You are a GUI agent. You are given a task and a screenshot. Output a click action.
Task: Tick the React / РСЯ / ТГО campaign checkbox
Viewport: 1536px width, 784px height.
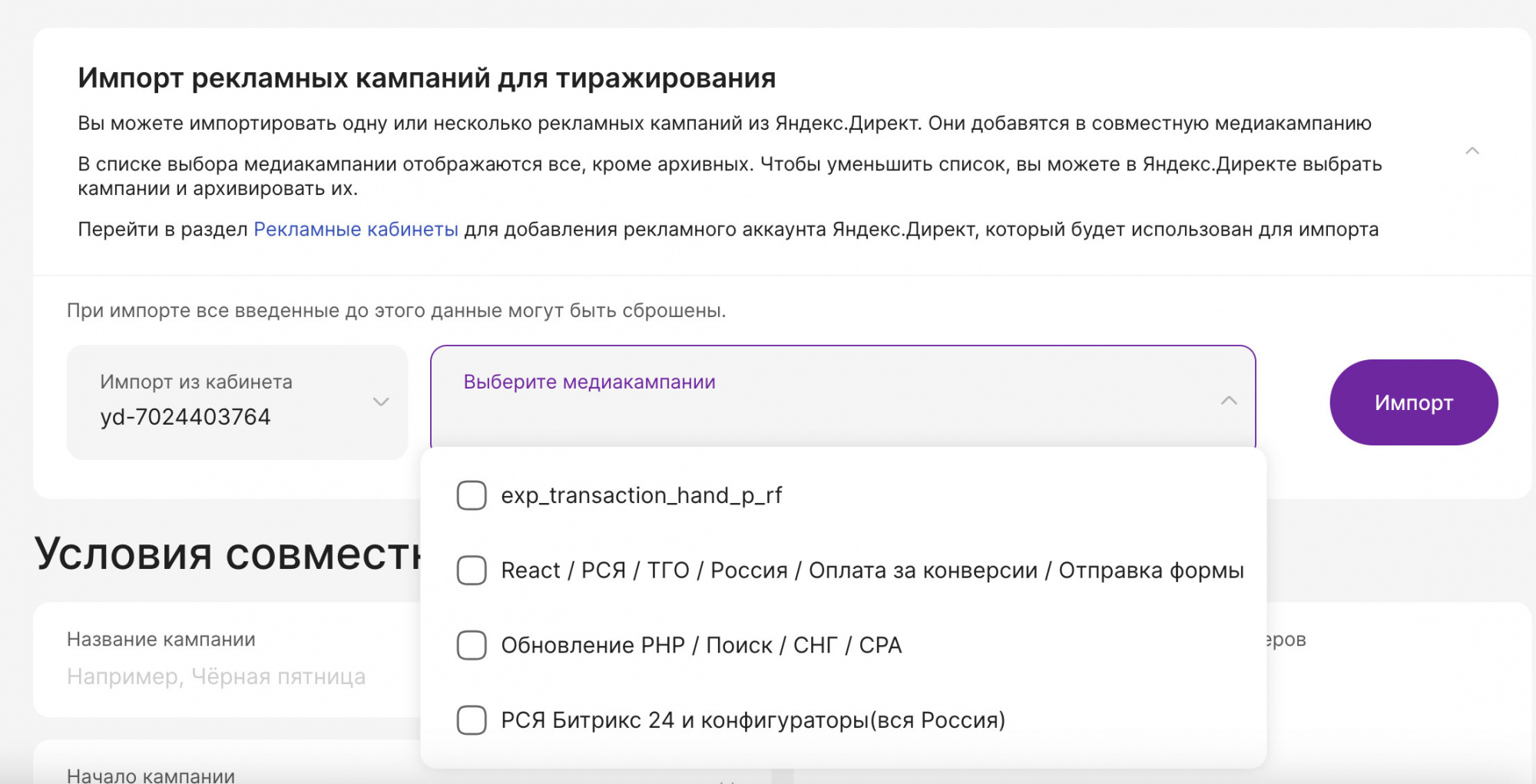tap(472, 571)
